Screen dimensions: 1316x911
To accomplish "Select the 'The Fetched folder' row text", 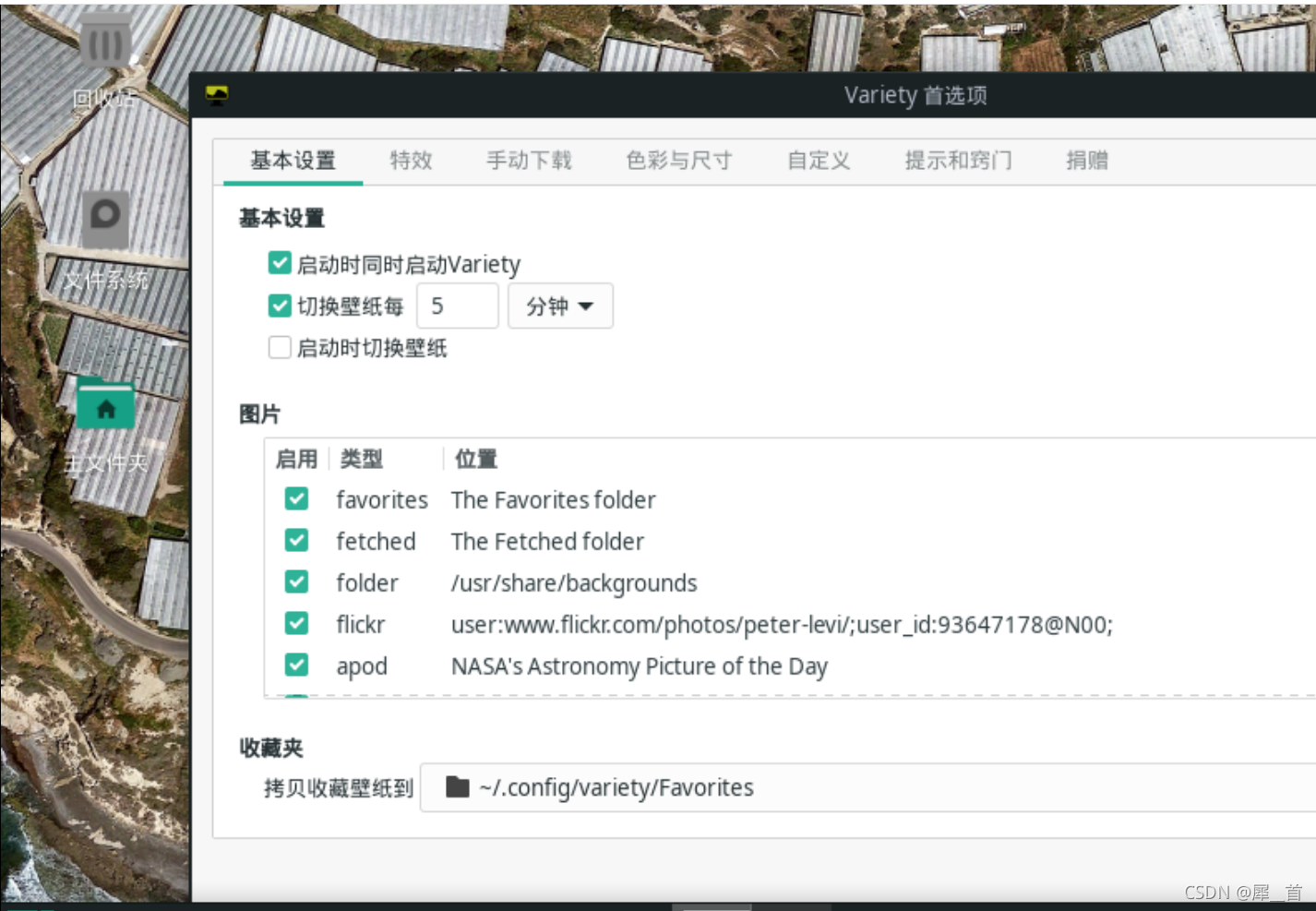I will (548, 542).
